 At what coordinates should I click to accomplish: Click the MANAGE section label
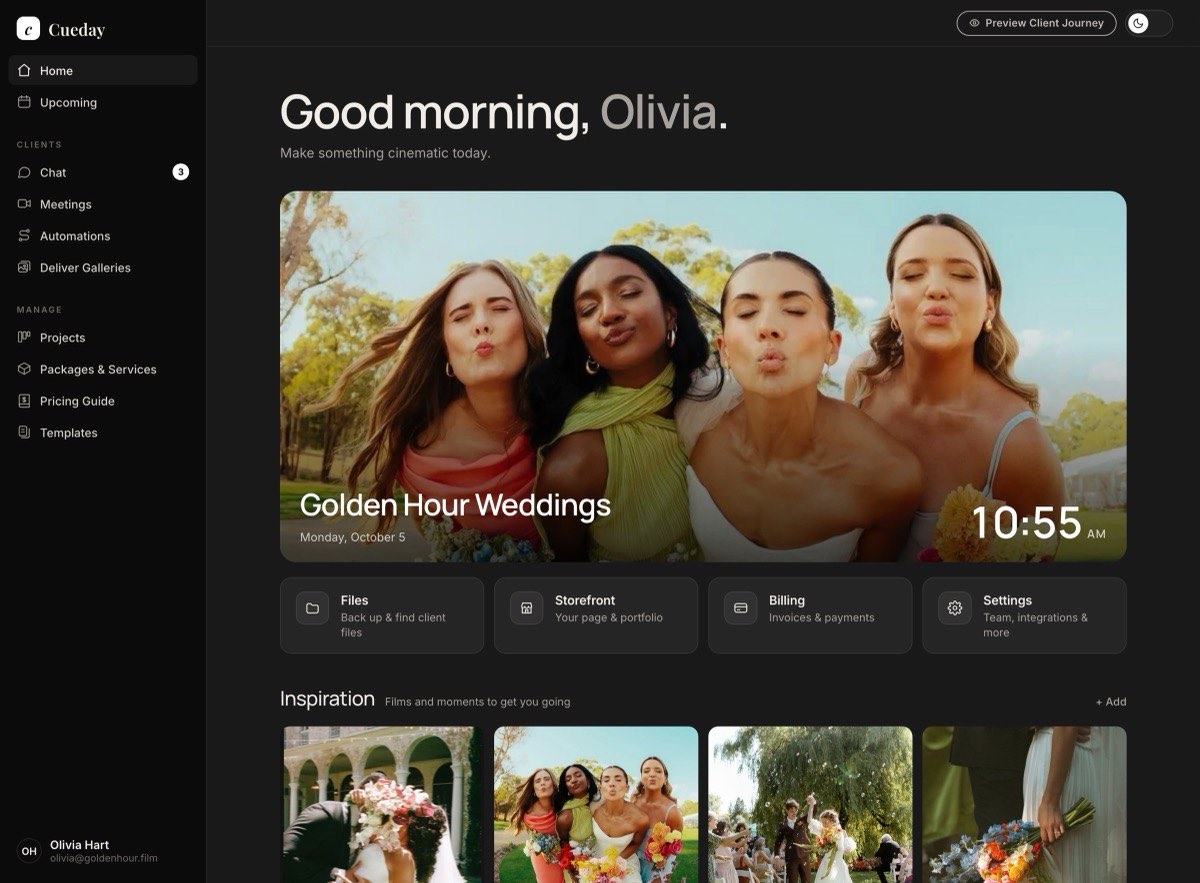point(39,310)
